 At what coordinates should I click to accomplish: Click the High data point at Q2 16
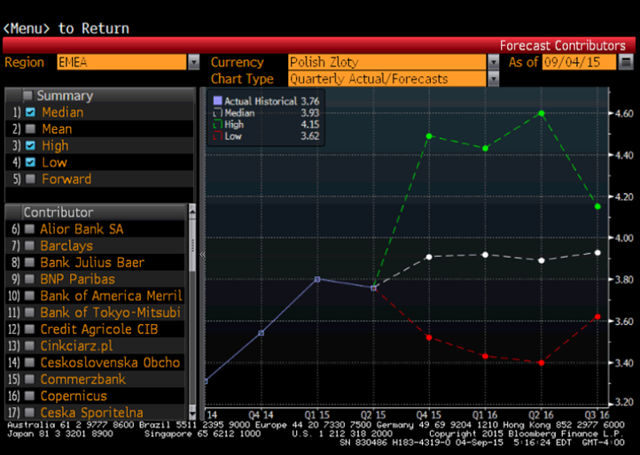541,113
